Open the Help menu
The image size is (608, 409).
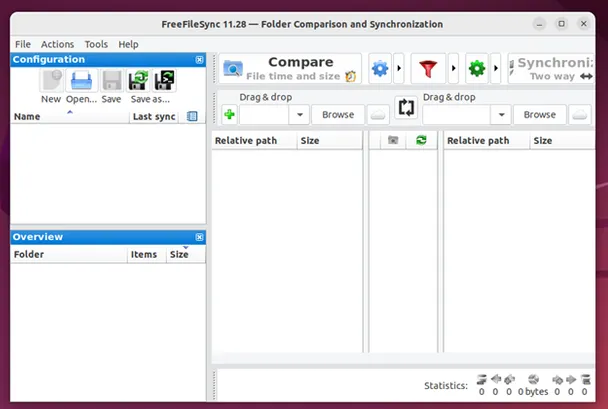point(128,44)
